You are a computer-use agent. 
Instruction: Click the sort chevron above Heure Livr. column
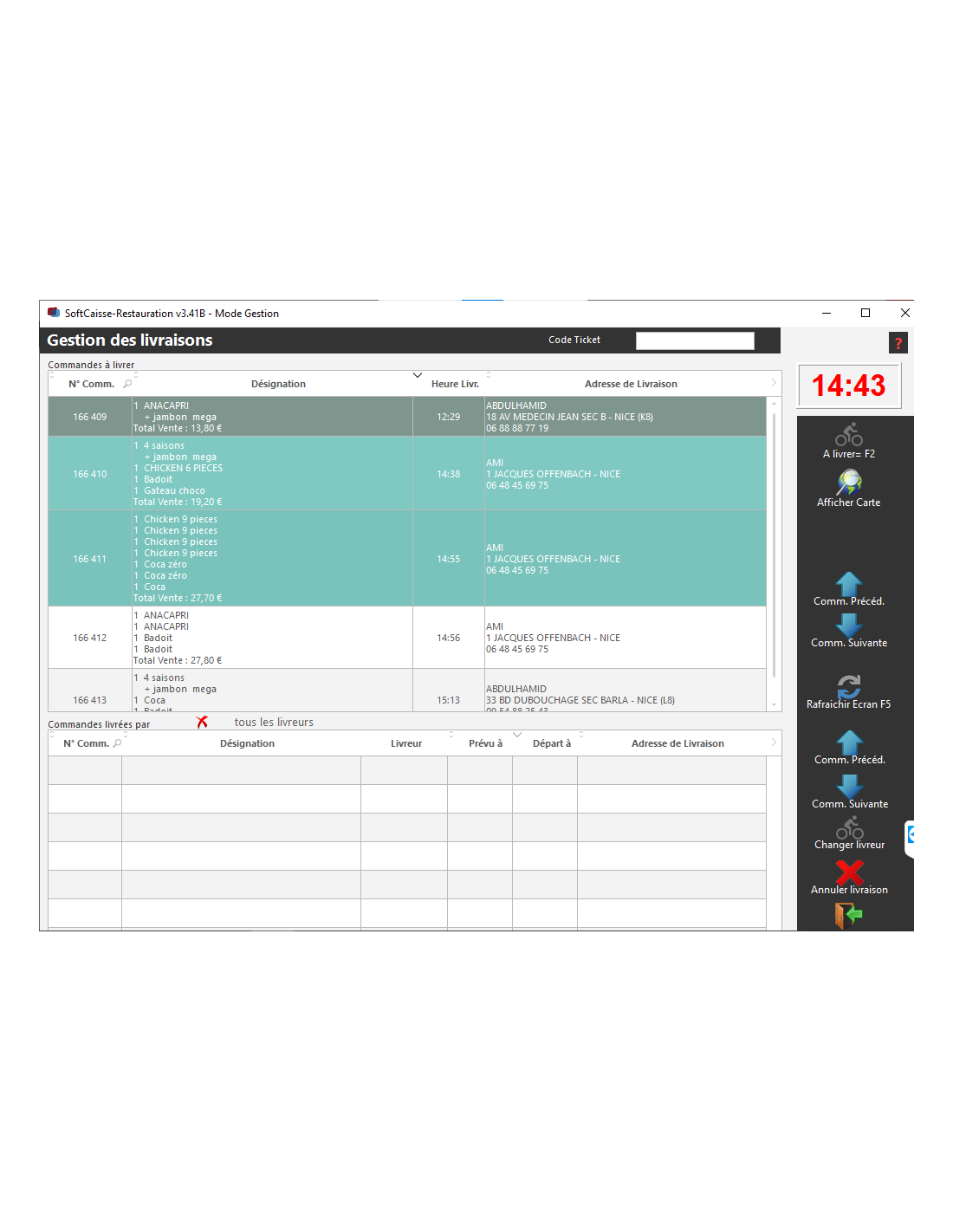[x=418, y=375]
